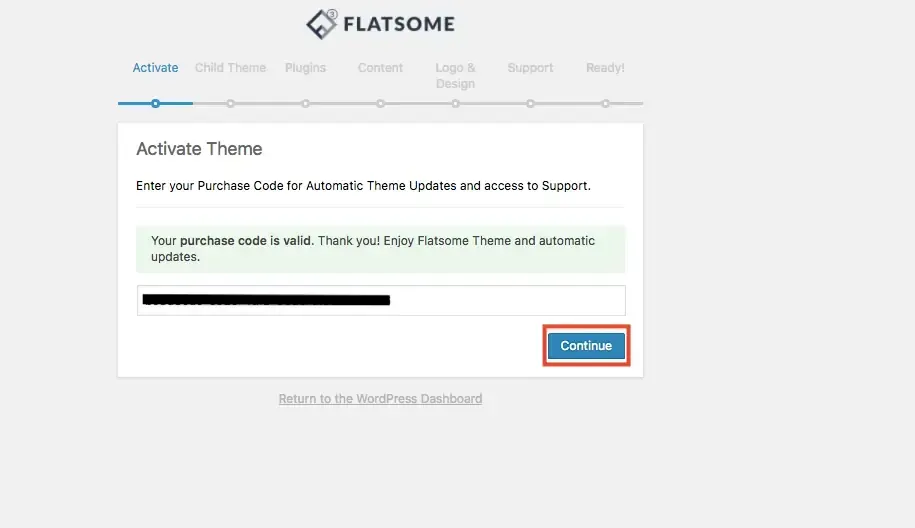Click the progress dot under Support

click(530, 104)
